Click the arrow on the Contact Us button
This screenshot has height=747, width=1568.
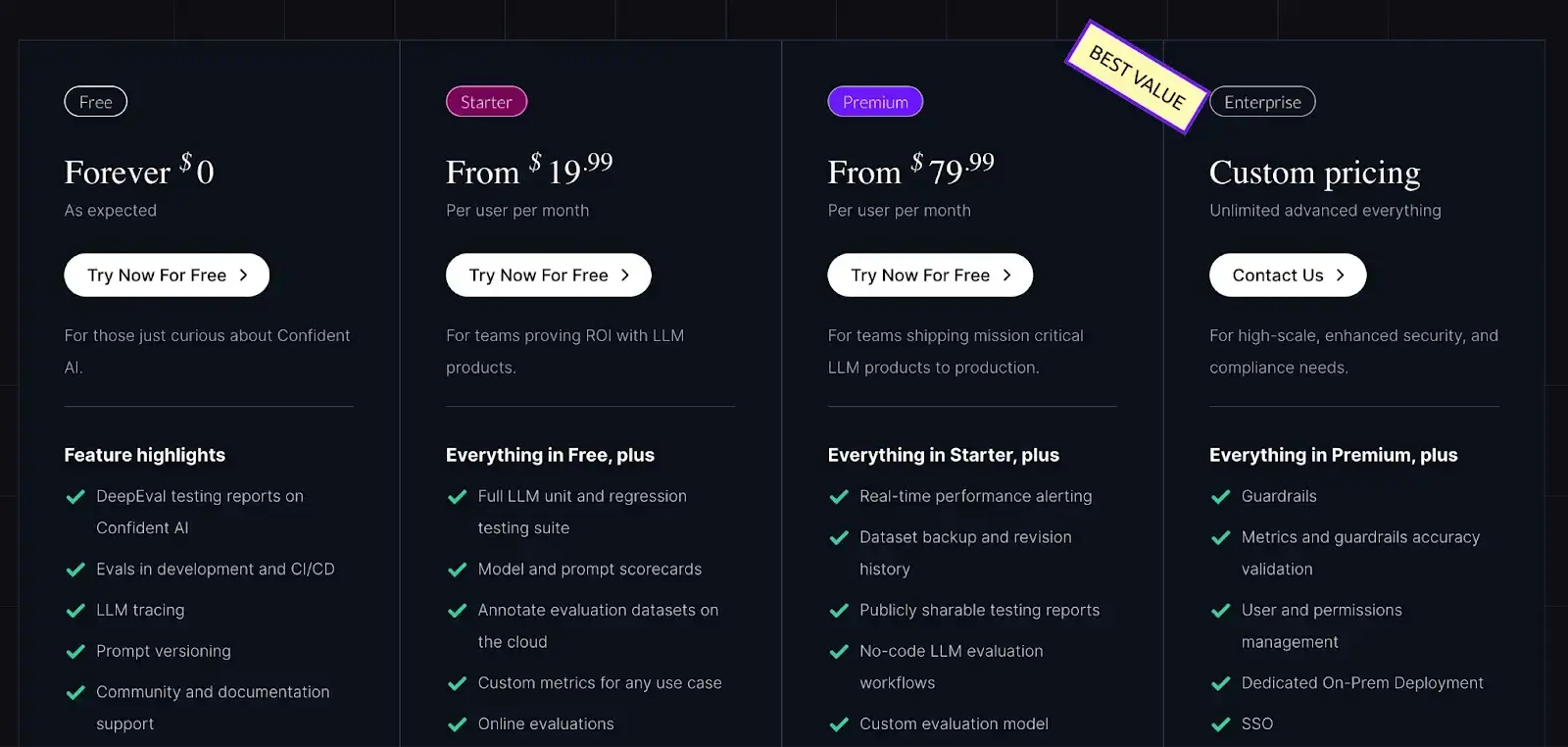click(x=1340, y=275)
